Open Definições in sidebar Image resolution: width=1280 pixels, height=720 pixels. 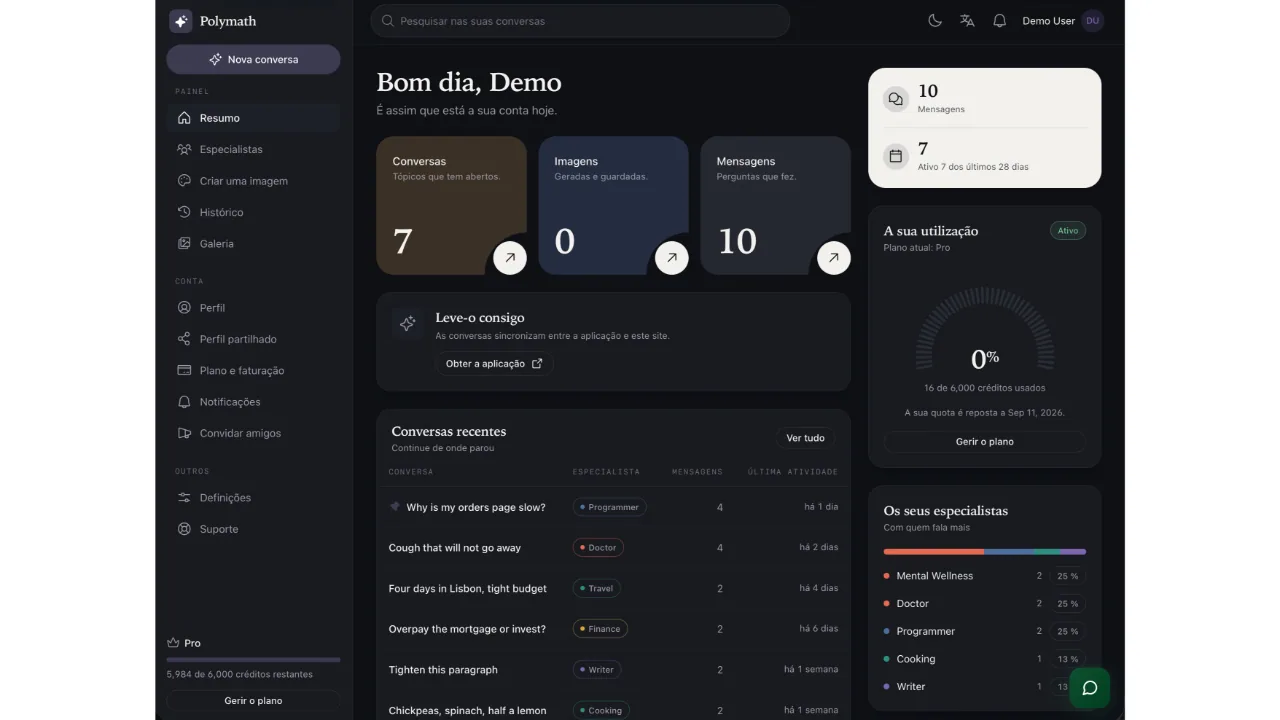[x=253, y=498]
